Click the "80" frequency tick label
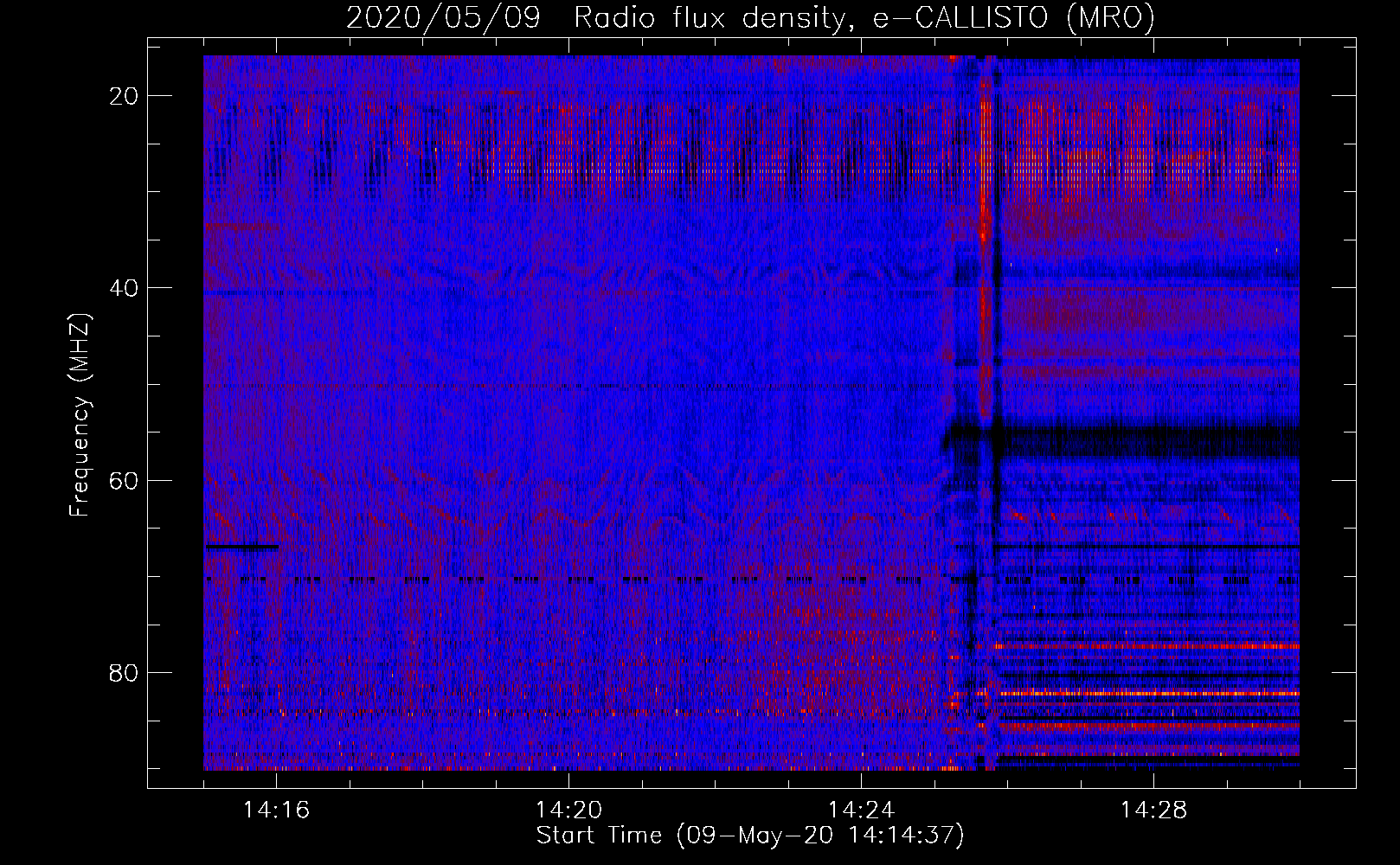The image size is (1400, 865). 125,672
